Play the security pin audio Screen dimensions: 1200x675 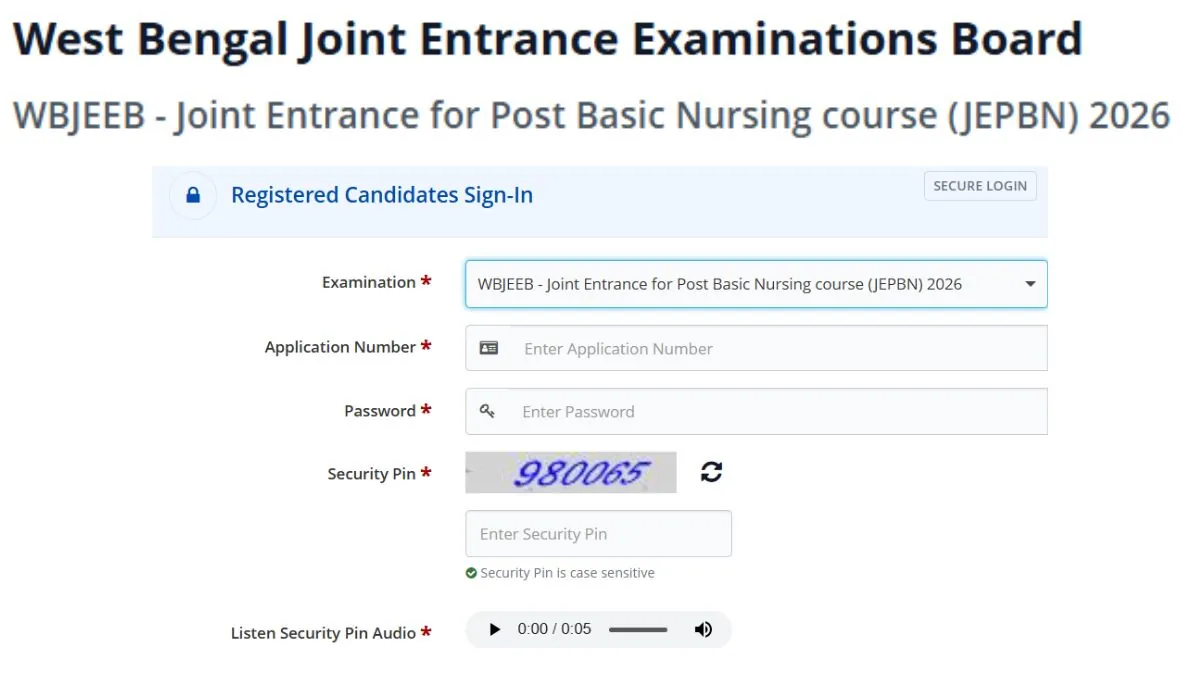tap(494, 629)
